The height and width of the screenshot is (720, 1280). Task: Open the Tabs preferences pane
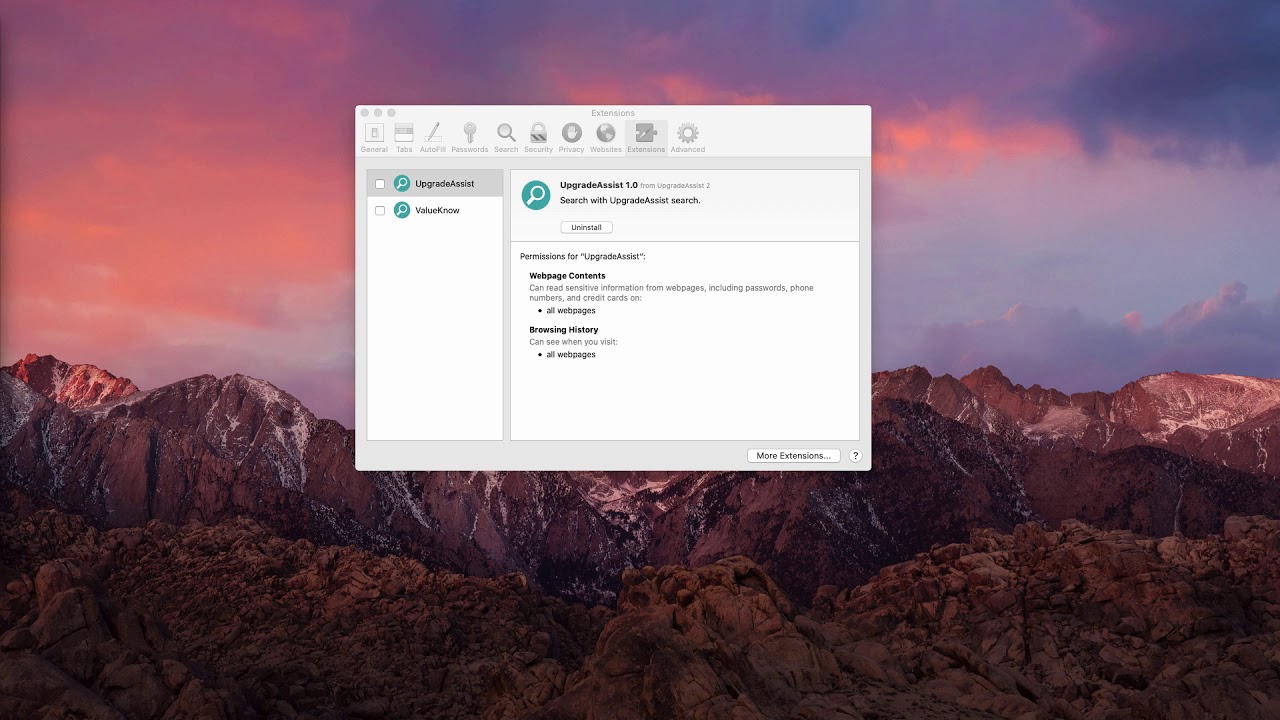(x=404, y=138)
